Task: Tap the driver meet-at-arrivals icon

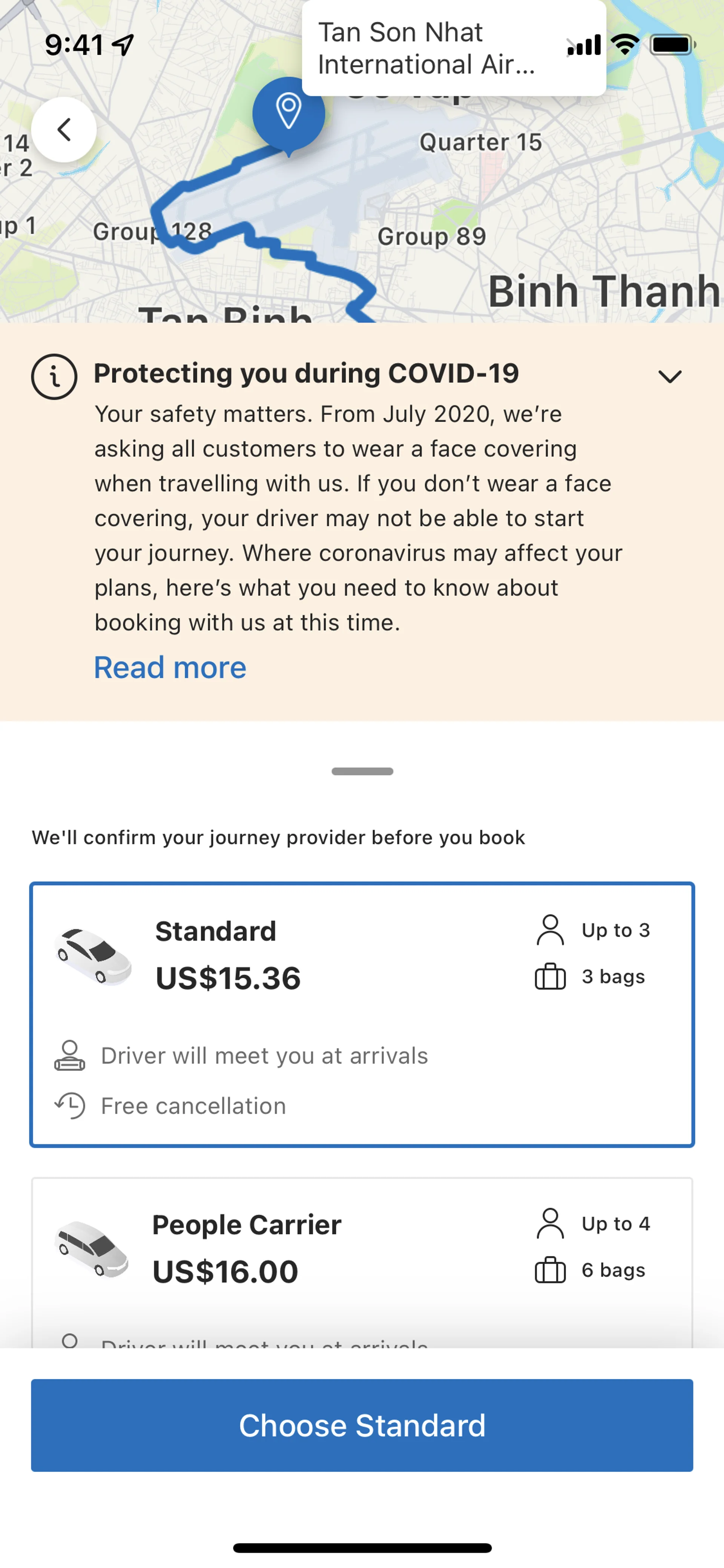Action: click(70, 1055)
